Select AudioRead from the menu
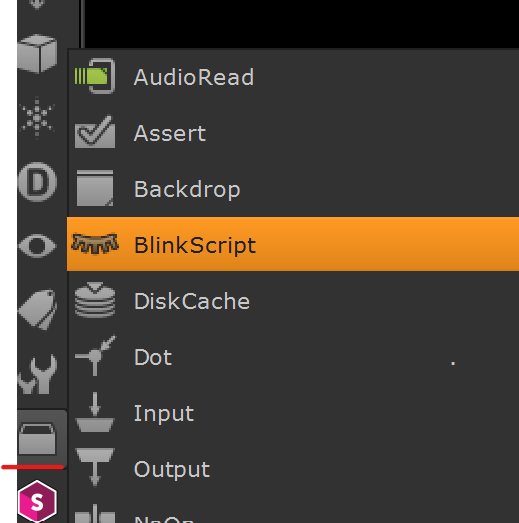The image size is (519, 523). tap(293, 77)
